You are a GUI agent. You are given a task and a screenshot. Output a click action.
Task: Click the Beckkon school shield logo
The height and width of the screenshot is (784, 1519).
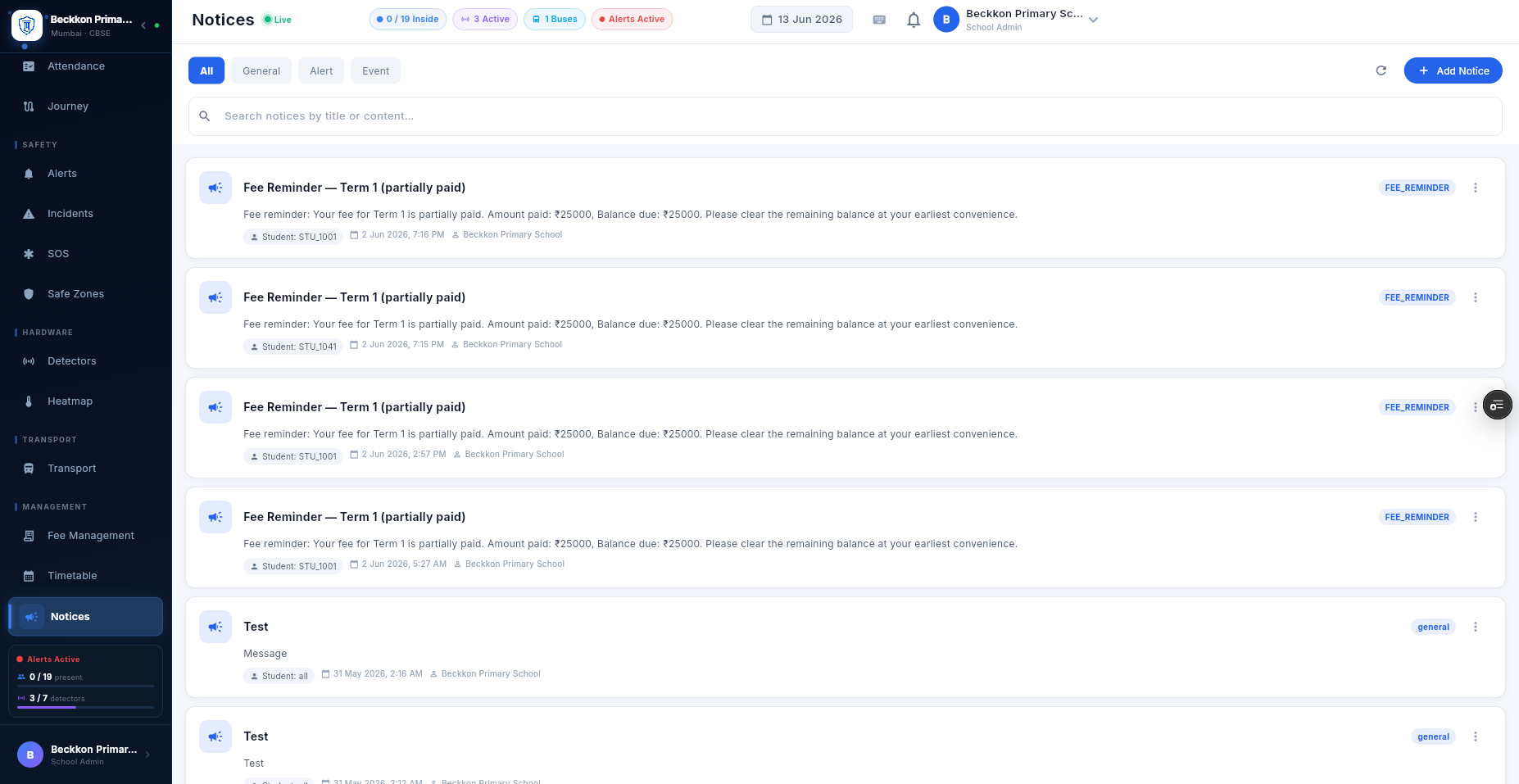pos(27,25)
